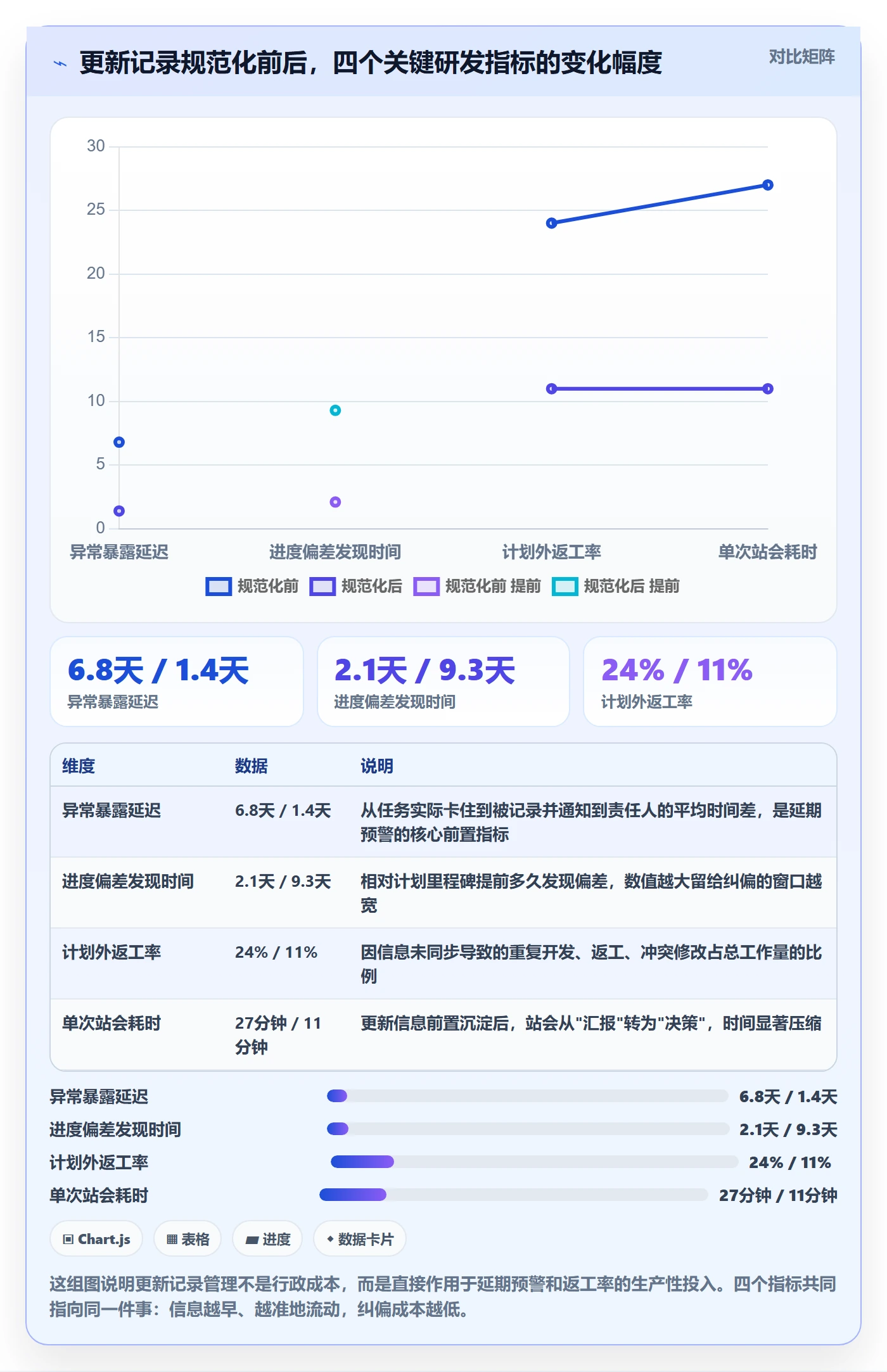Select the 进度偏差发现时间 table row label
Viewport: 887px width, 1372px height.
[x=128, y=881]
